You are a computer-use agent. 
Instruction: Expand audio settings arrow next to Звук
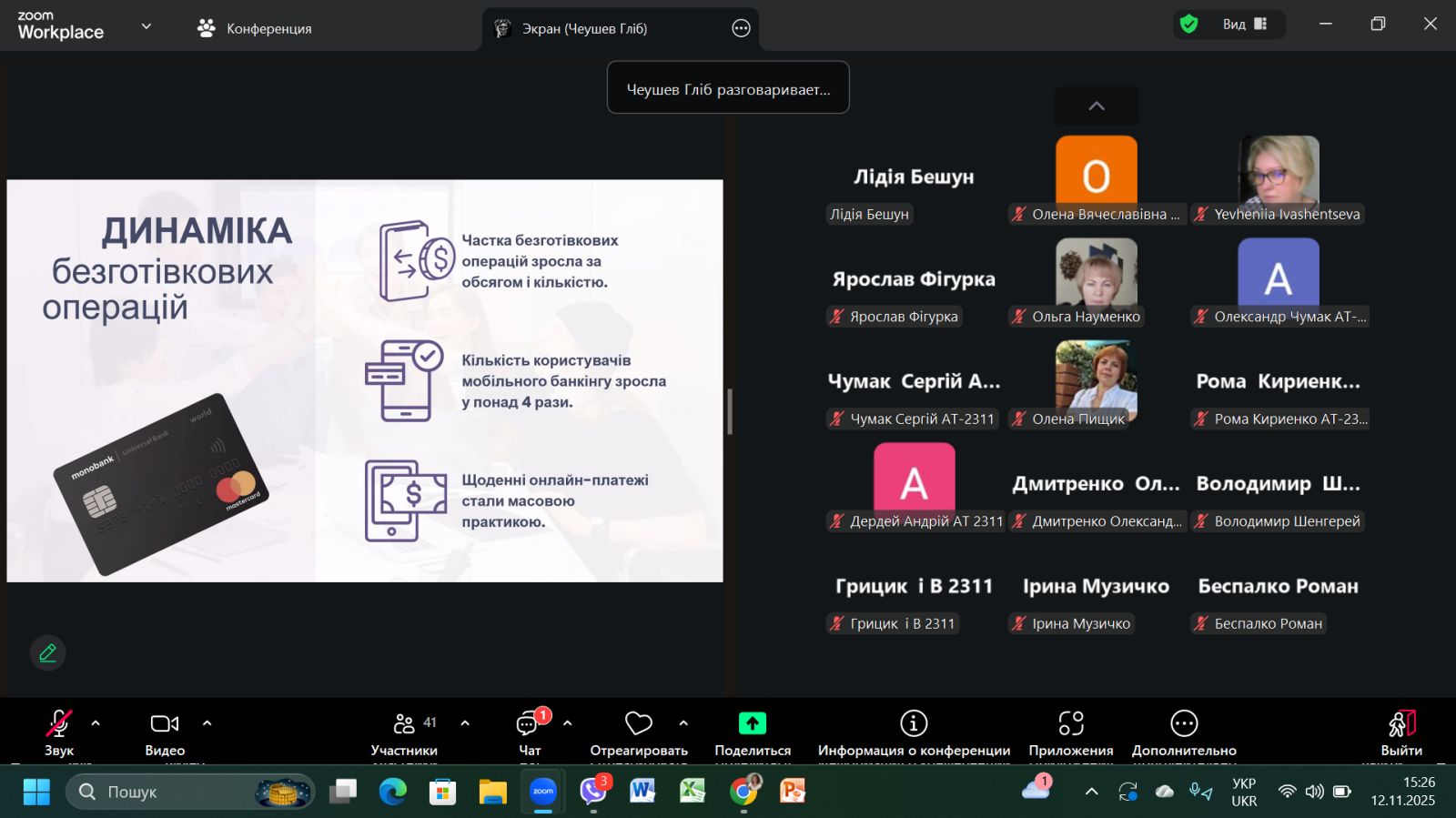[x=96, y=723]
